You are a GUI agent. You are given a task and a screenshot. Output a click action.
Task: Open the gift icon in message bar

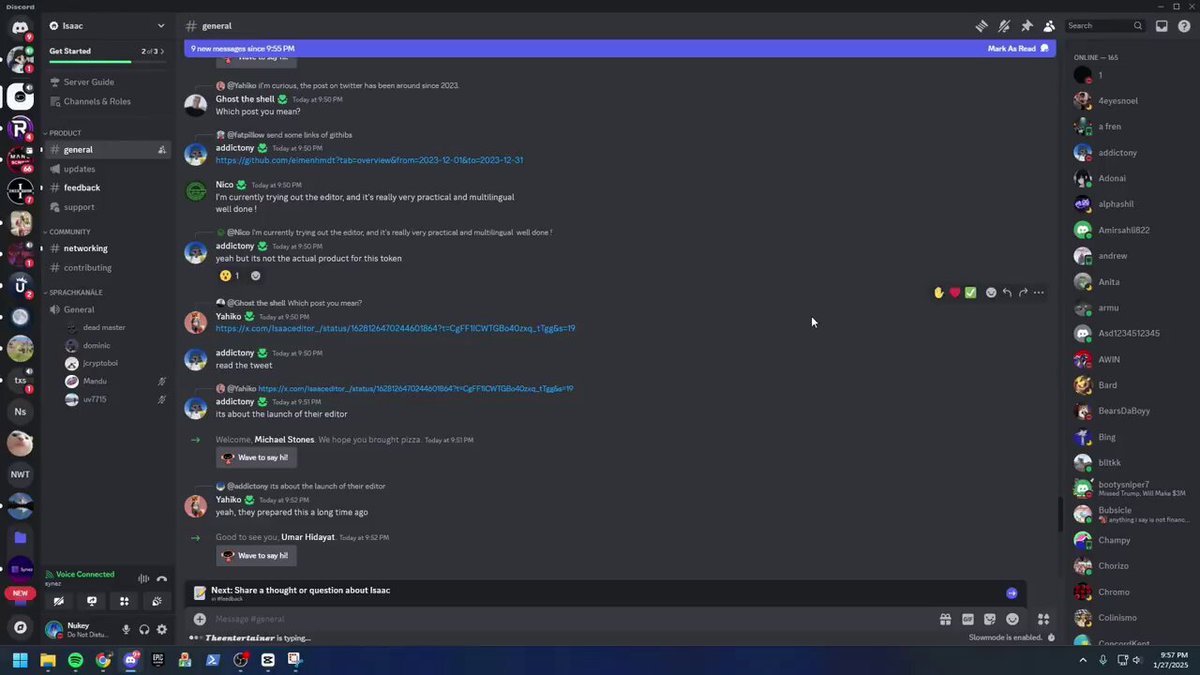[945, 619]
